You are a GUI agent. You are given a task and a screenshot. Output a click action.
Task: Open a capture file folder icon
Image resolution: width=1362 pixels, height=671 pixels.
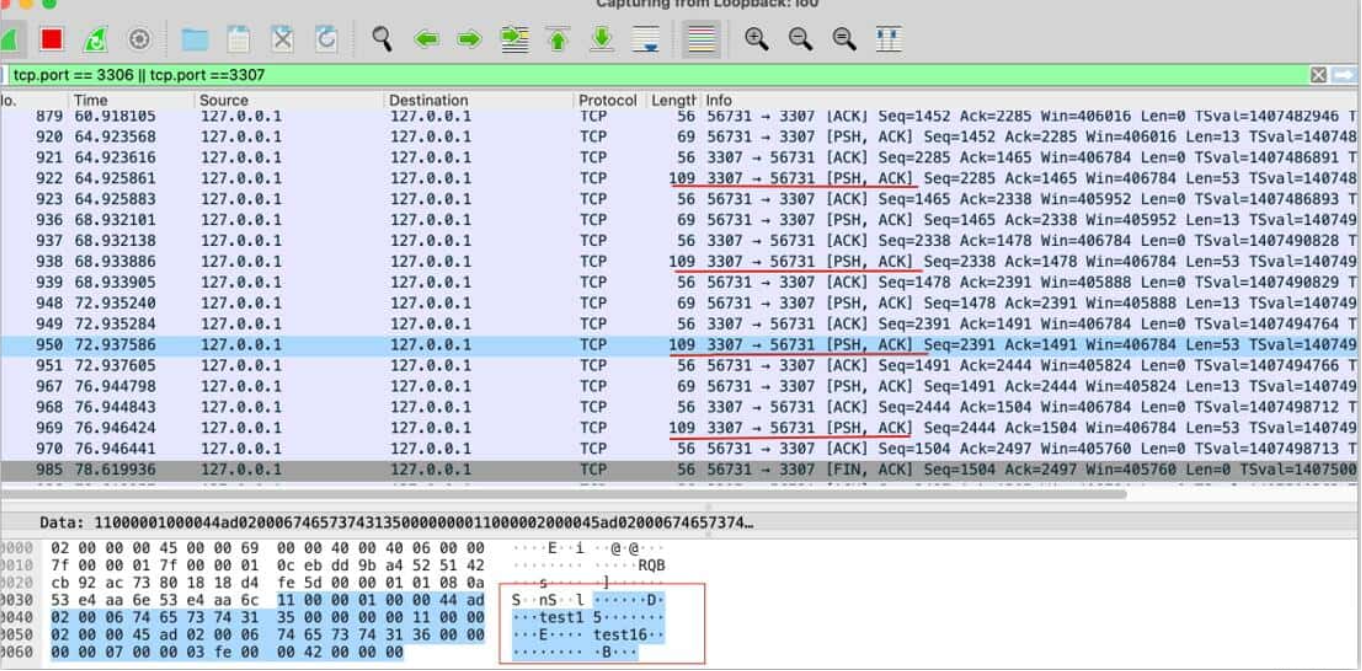pyautogui.click(x=195, y=39)
